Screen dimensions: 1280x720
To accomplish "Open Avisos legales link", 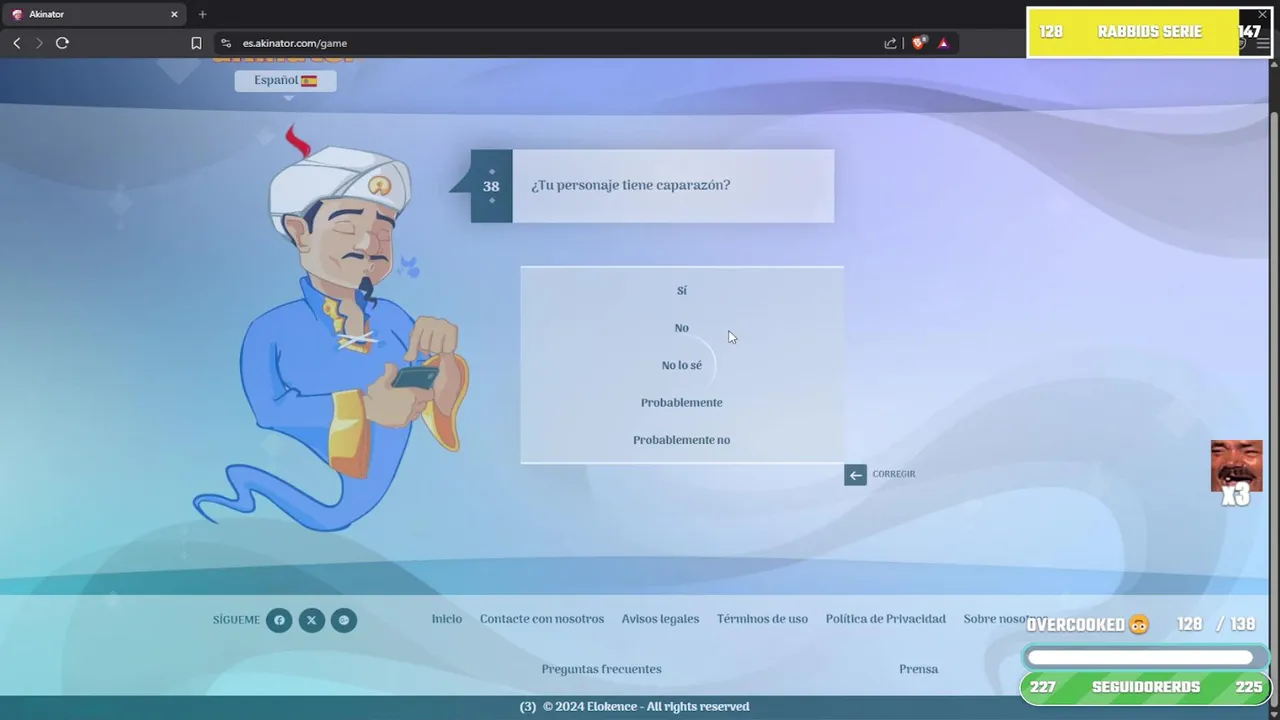I will click(x=660, y=619).
